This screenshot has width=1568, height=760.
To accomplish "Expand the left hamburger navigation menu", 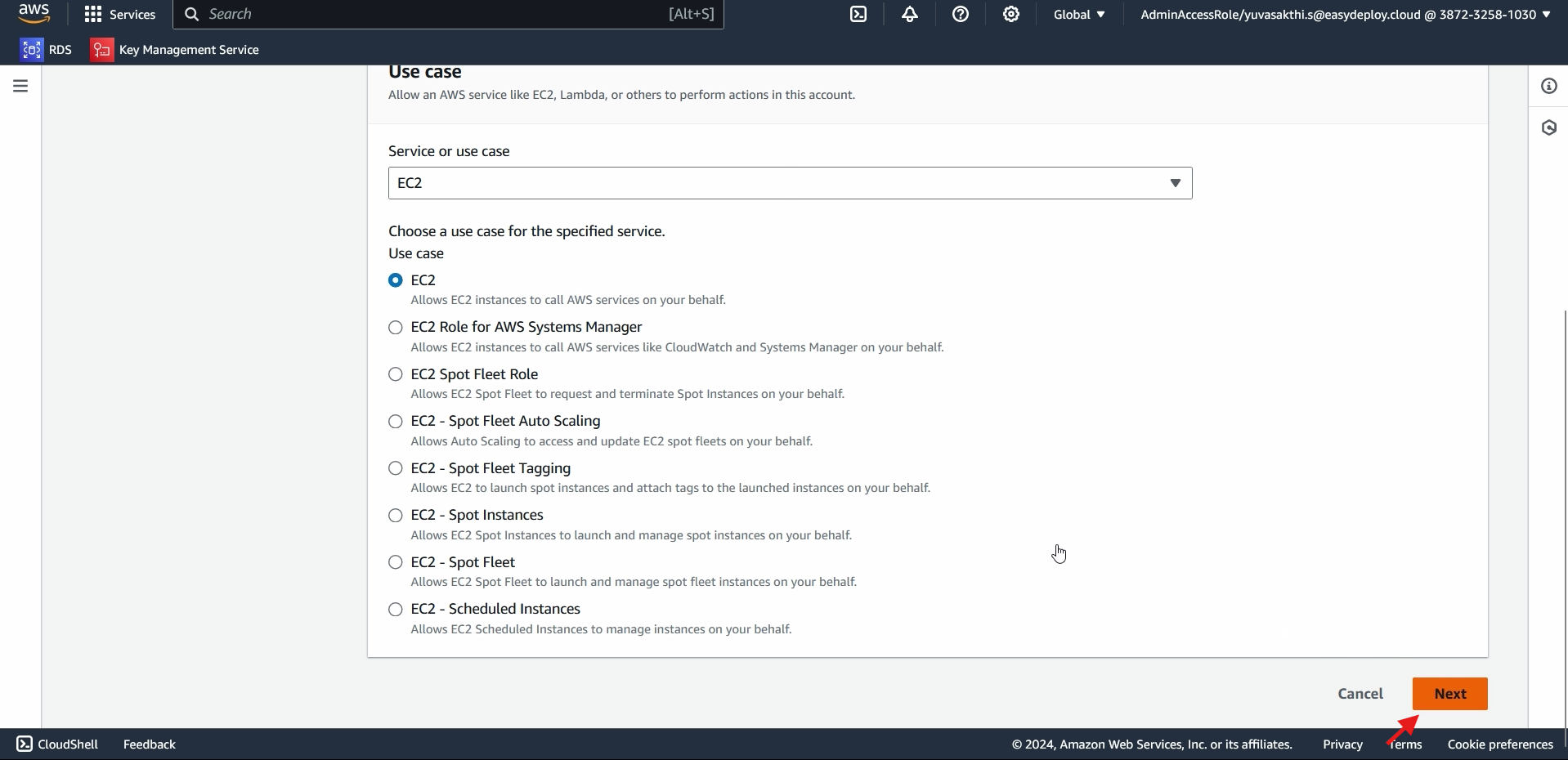I will pyautogui.click(x=20, y=86).
